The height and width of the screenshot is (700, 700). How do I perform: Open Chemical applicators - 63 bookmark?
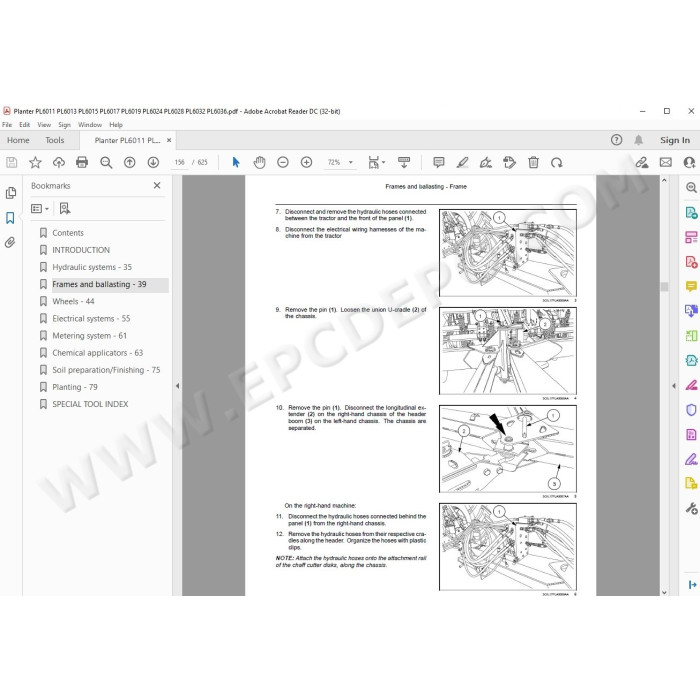click(x=97, y=353)
